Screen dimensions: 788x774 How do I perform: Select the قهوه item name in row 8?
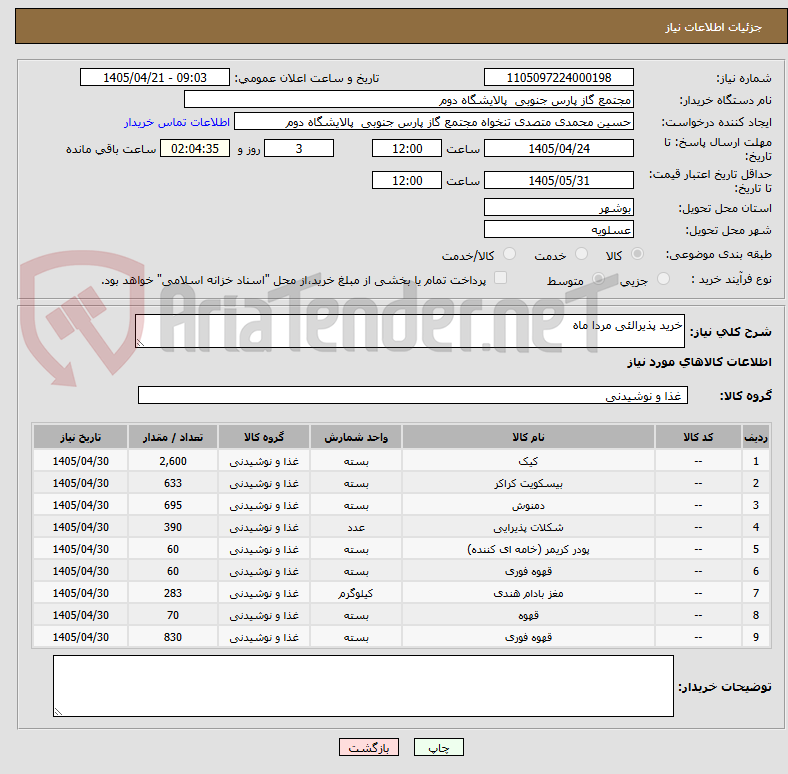click(528, 615)
